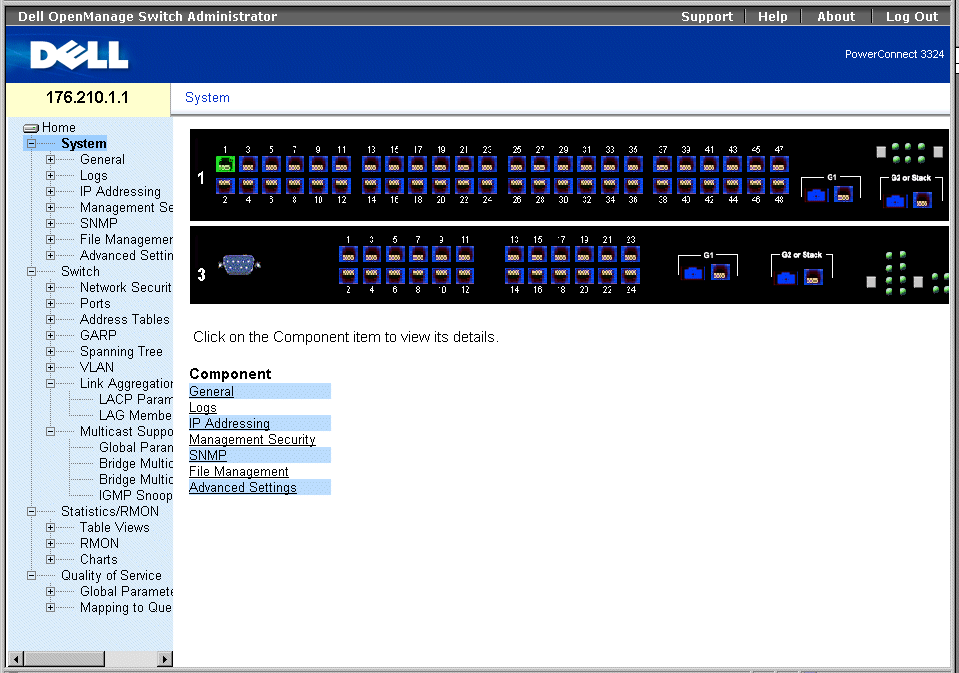This screenshot has height=673, width=959.
Task: Click port 24 on unit 3
Action: tap(631, 275)
